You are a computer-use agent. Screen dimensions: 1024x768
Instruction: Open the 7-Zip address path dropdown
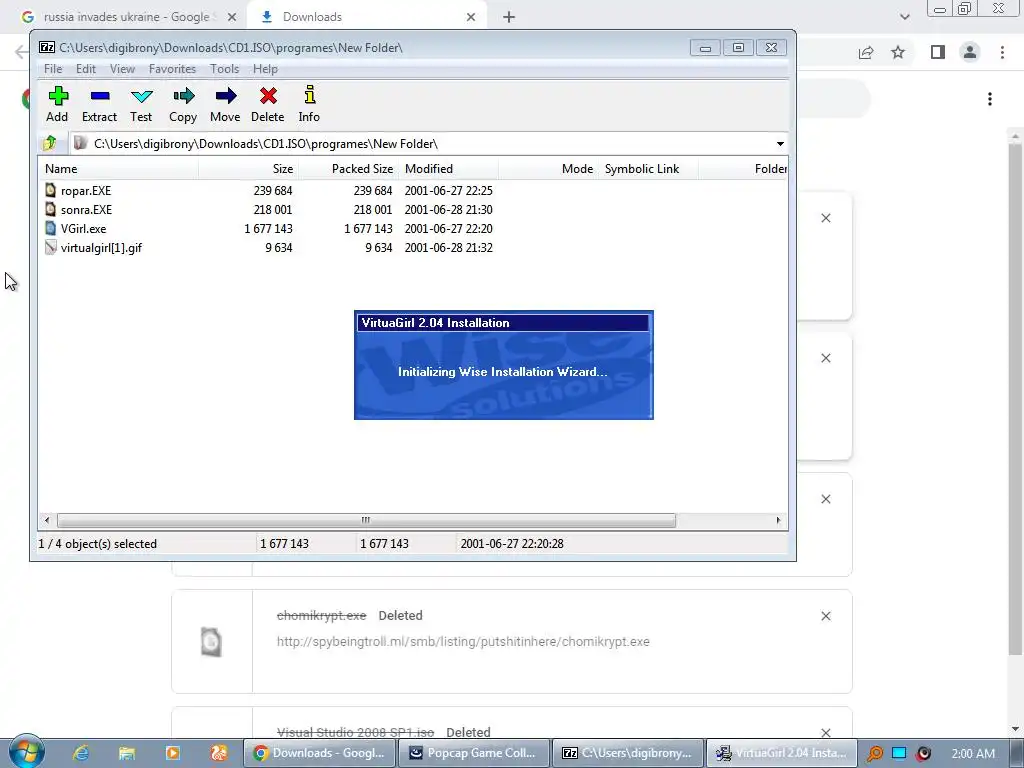click(780, 144)
